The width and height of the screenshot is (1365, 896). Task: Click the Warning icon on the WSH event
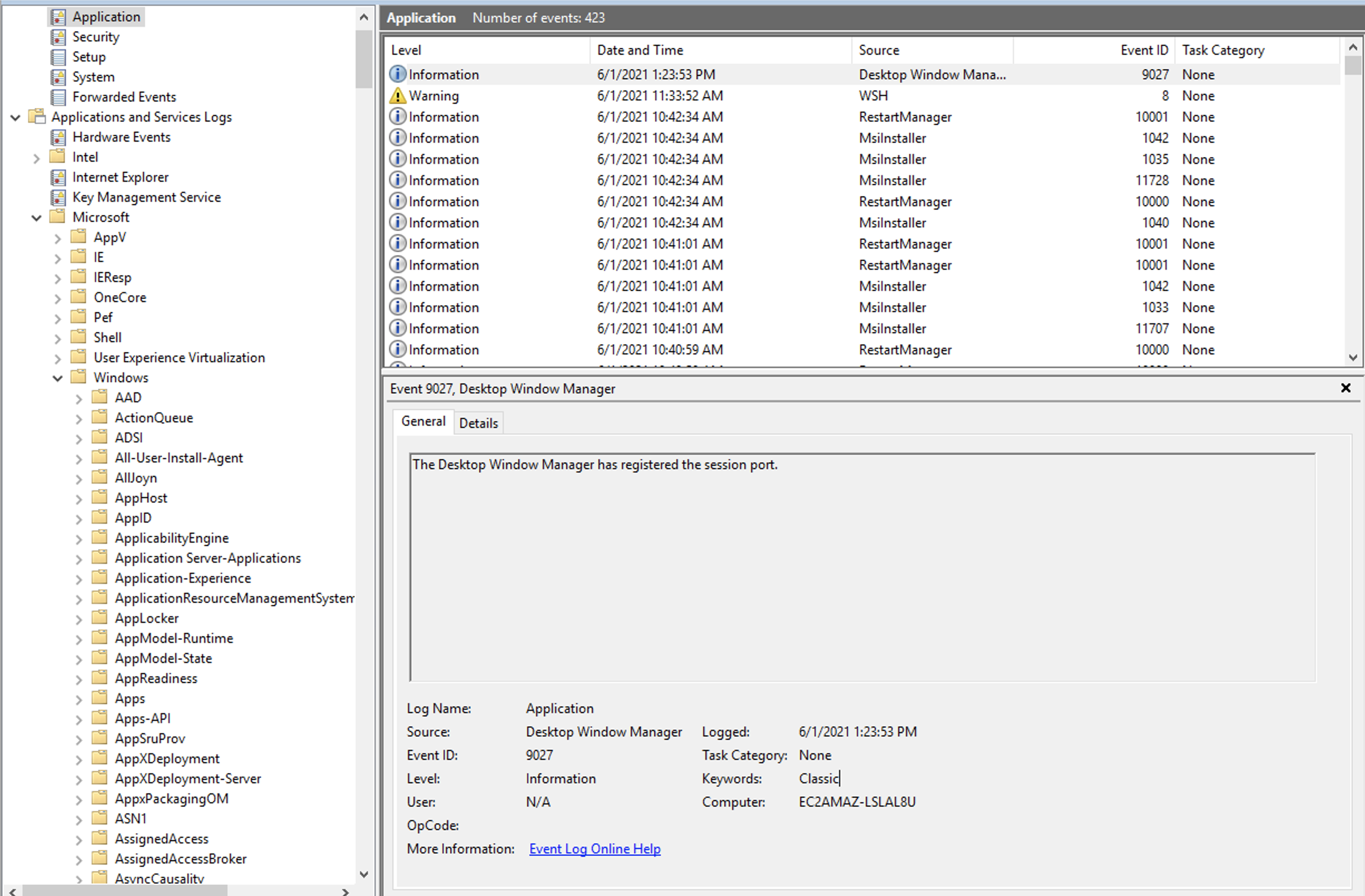point(397,96)
